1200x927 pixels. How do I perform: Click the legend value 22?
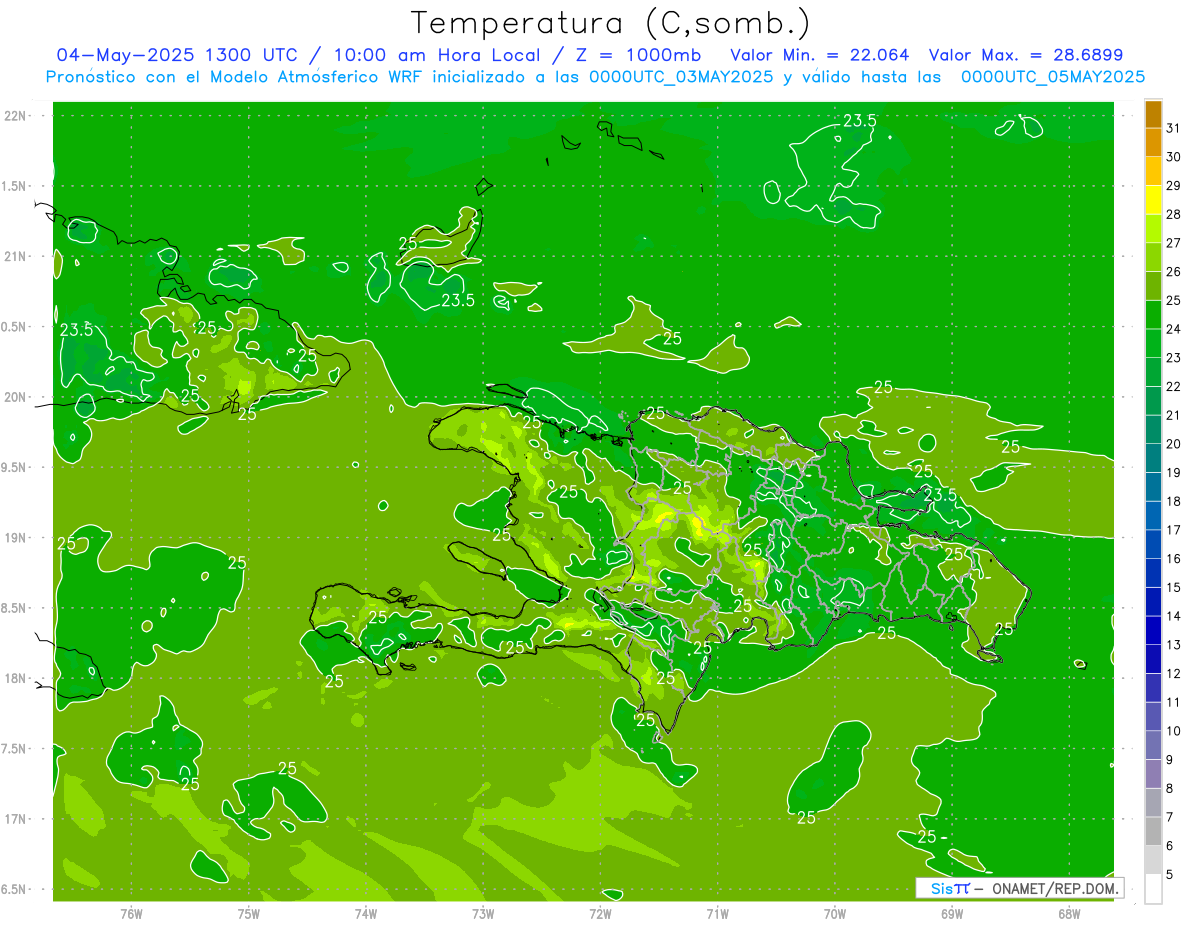[x=1173, y=387]
